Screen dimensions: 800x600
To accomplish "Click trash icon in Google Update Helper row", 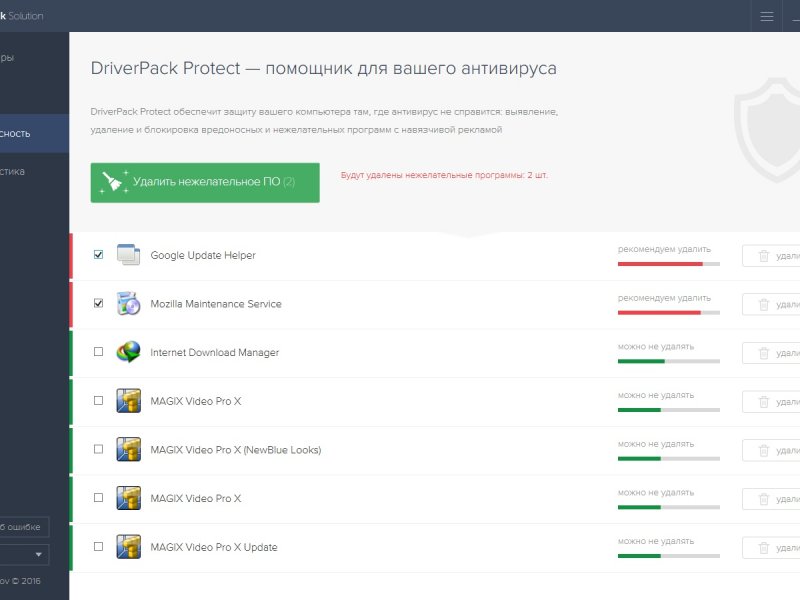I will [763, 256].
